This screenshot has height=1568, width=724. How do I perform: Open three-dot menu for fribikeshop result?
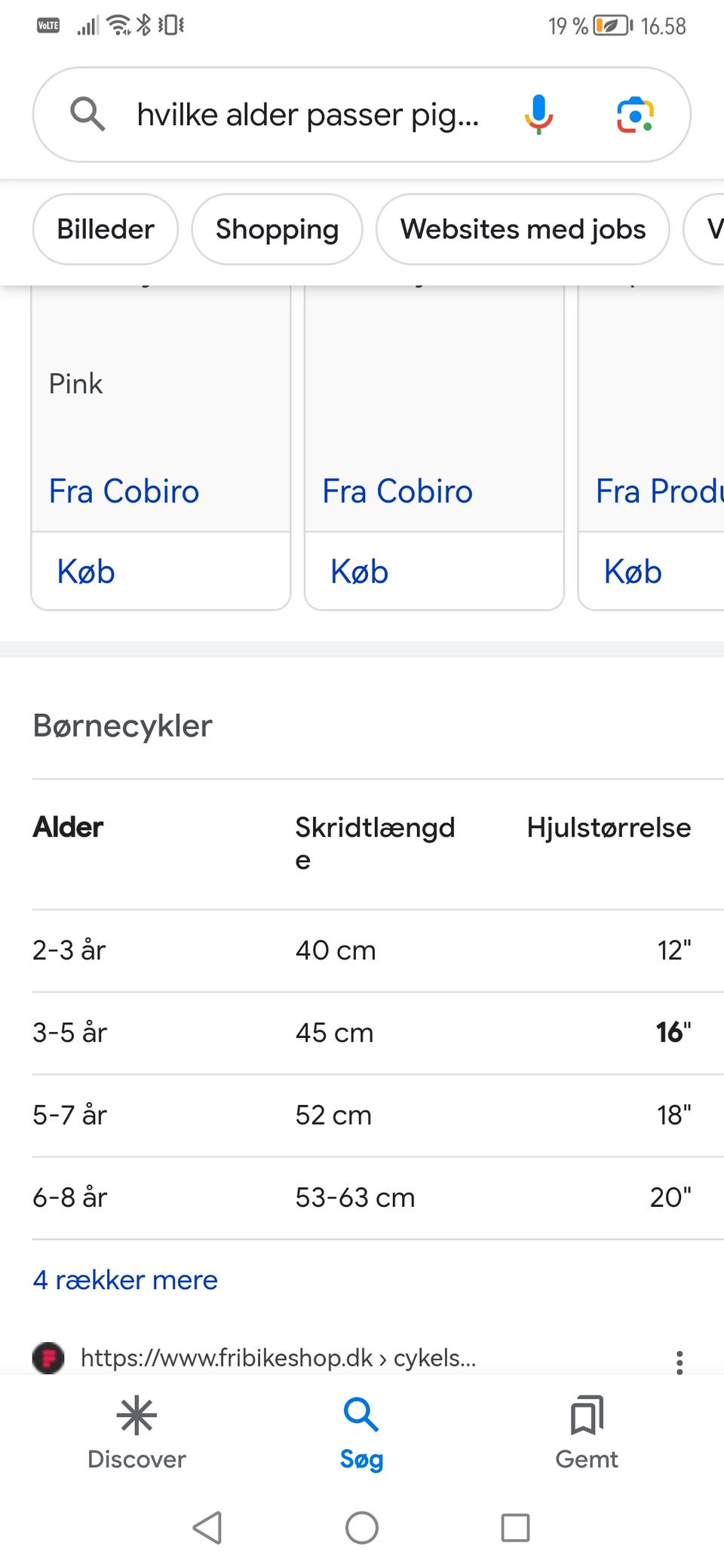[x=680, y=1362]
